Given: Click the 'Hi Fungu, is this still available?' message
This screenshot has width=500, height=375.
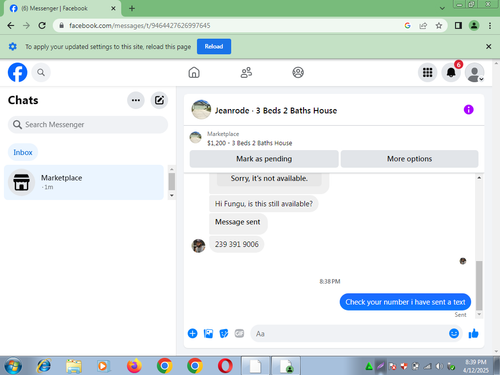Looking at the screenshot, I should [x=264, y=204].
